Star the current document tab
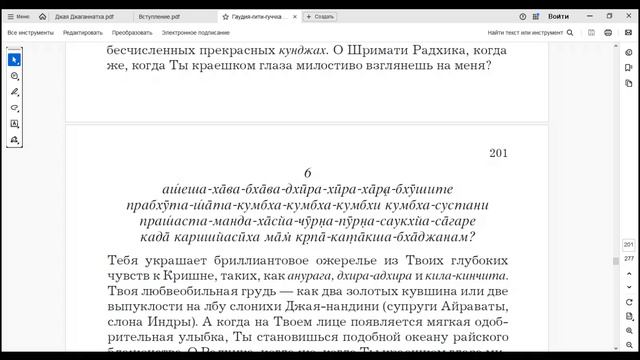 click(x=225, y=17)
